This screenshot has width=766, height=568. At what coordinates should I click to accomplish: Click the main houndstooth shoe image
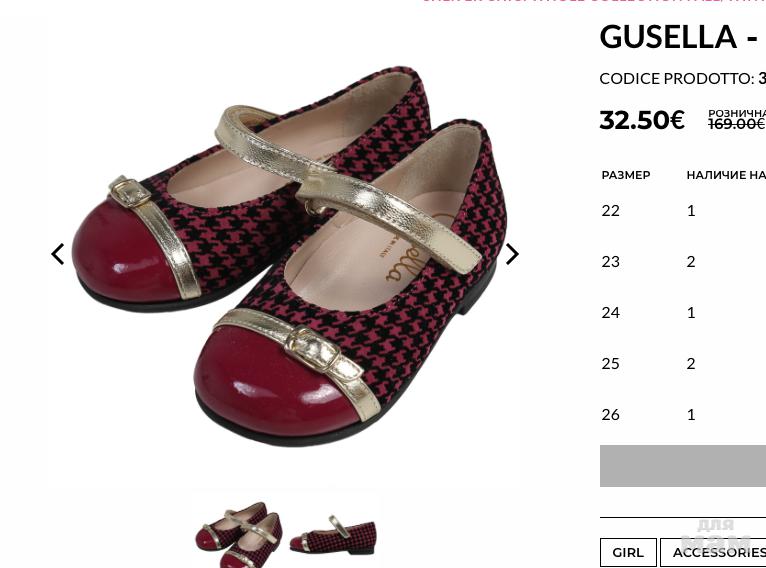pyautogui.click(x=289, y=255)
